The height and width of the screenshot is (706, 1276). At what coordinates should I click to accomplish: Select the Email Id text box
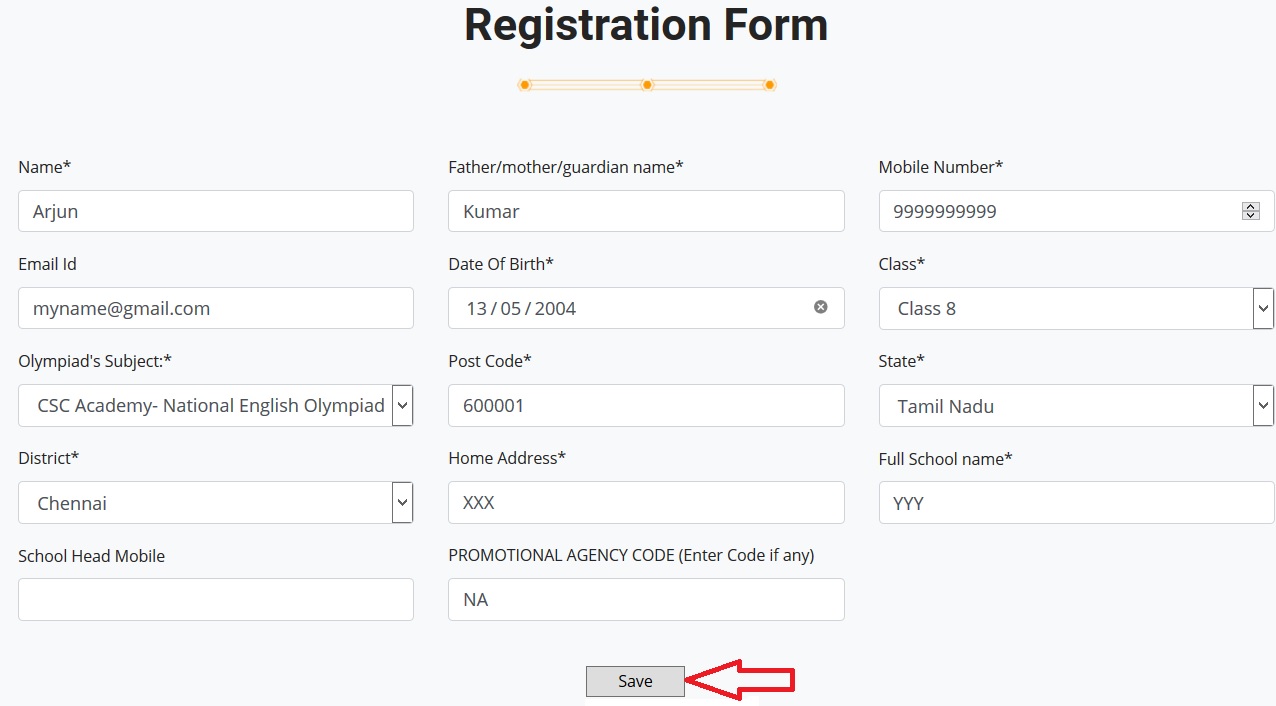[215, 308]
